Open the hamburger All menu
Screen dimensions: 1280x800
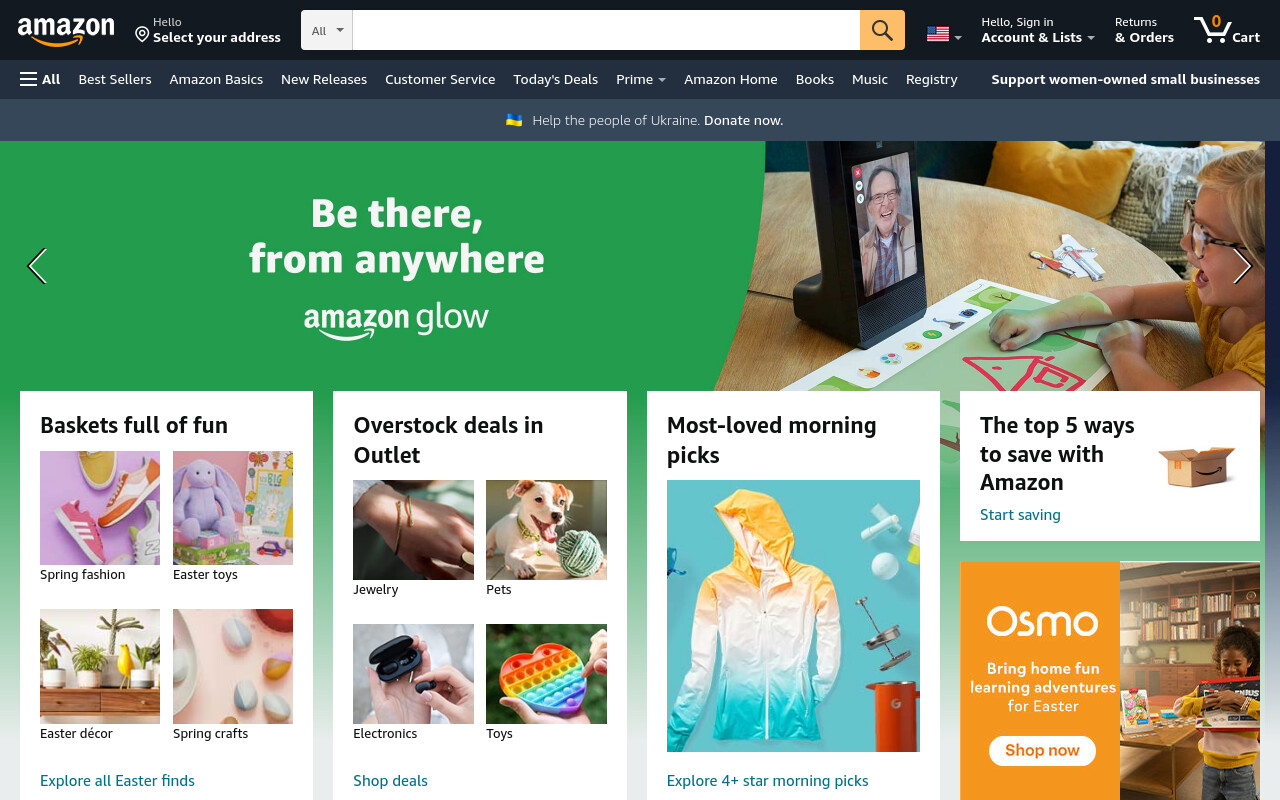(40, 79)
